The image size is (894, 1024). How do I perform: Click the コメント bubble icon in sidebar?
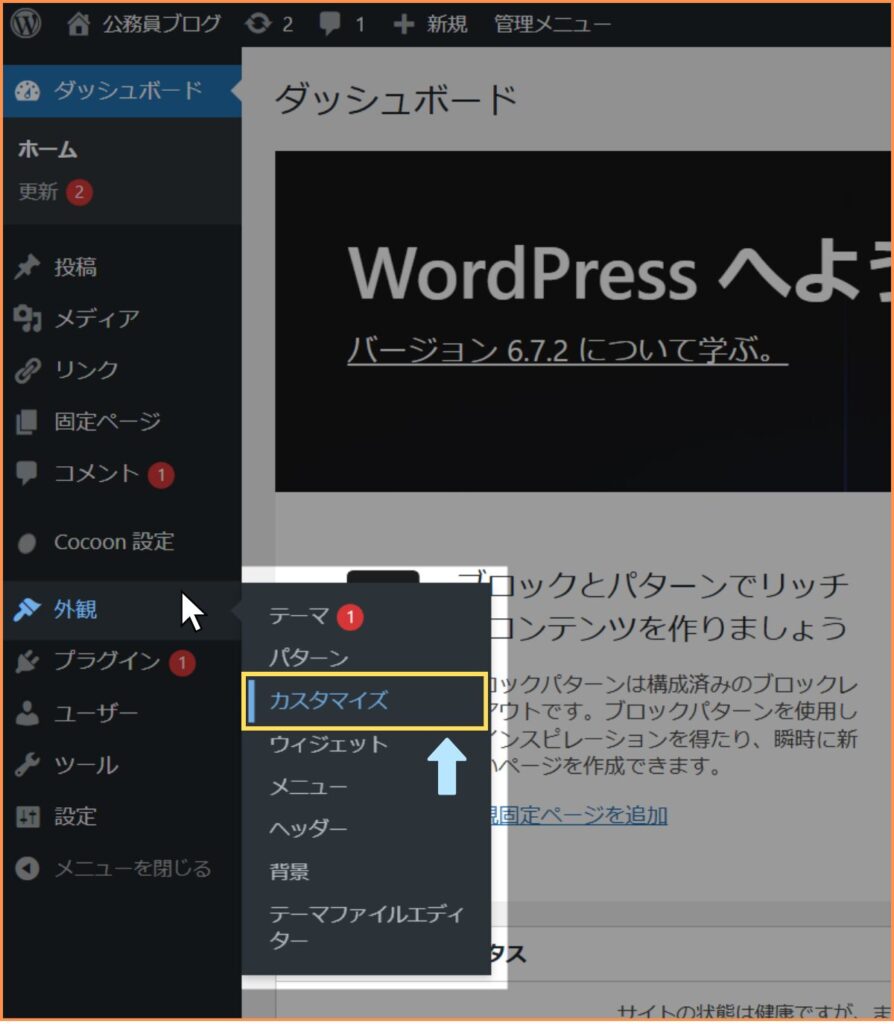tap(27, 473)
